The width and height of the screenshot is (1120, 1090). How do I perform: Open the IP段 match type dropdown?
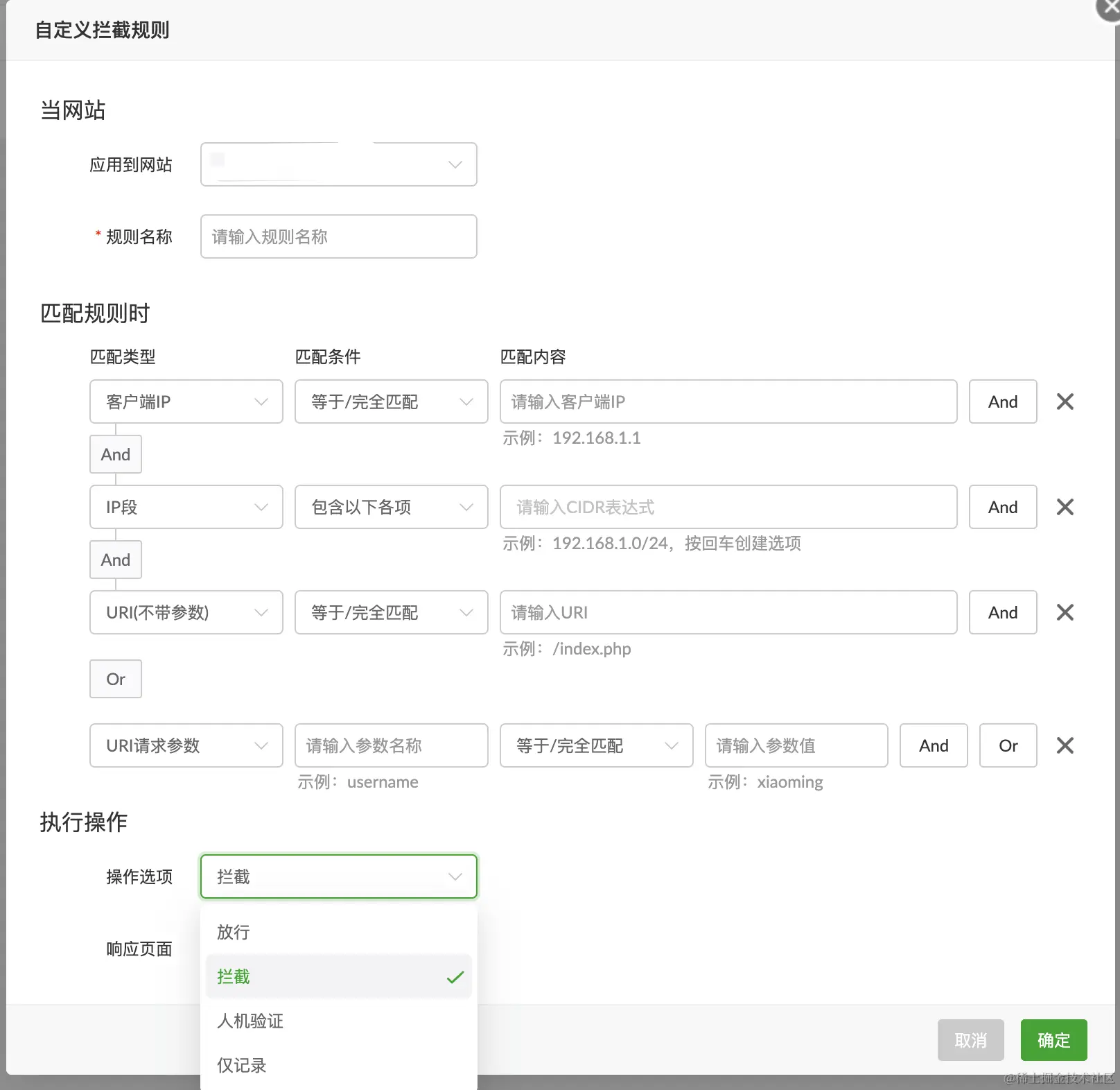186,507
